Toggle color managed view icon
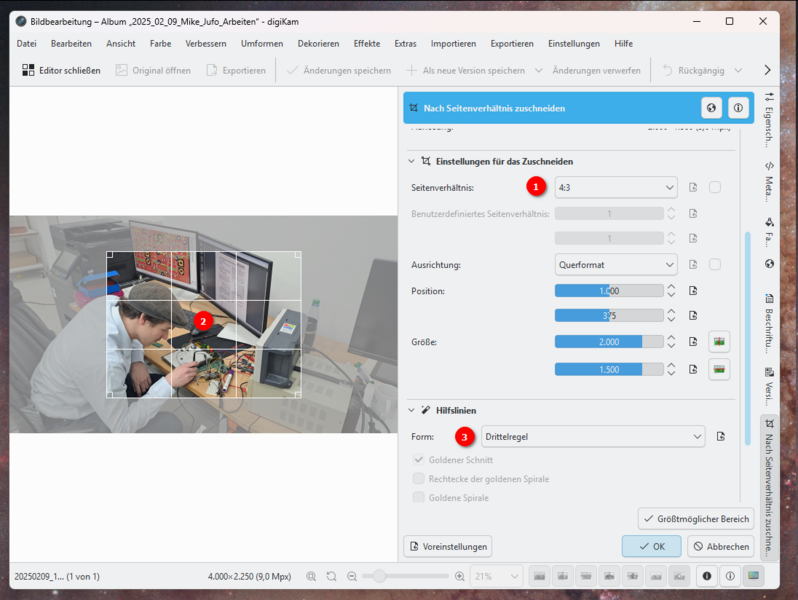 click(753, 576)
